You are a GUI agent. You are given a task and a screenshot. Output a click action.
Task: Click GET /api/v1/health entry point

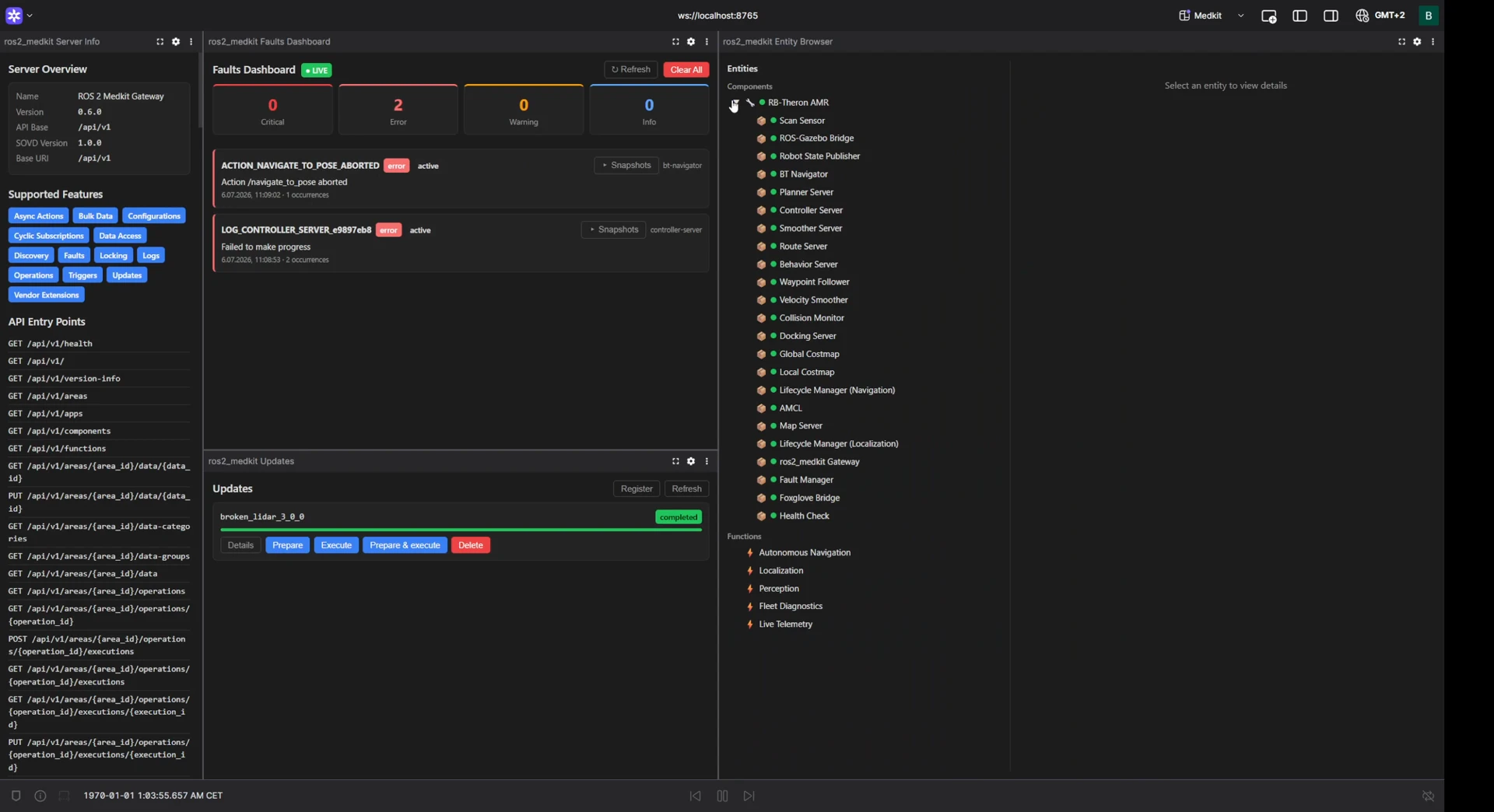(50, 344)
